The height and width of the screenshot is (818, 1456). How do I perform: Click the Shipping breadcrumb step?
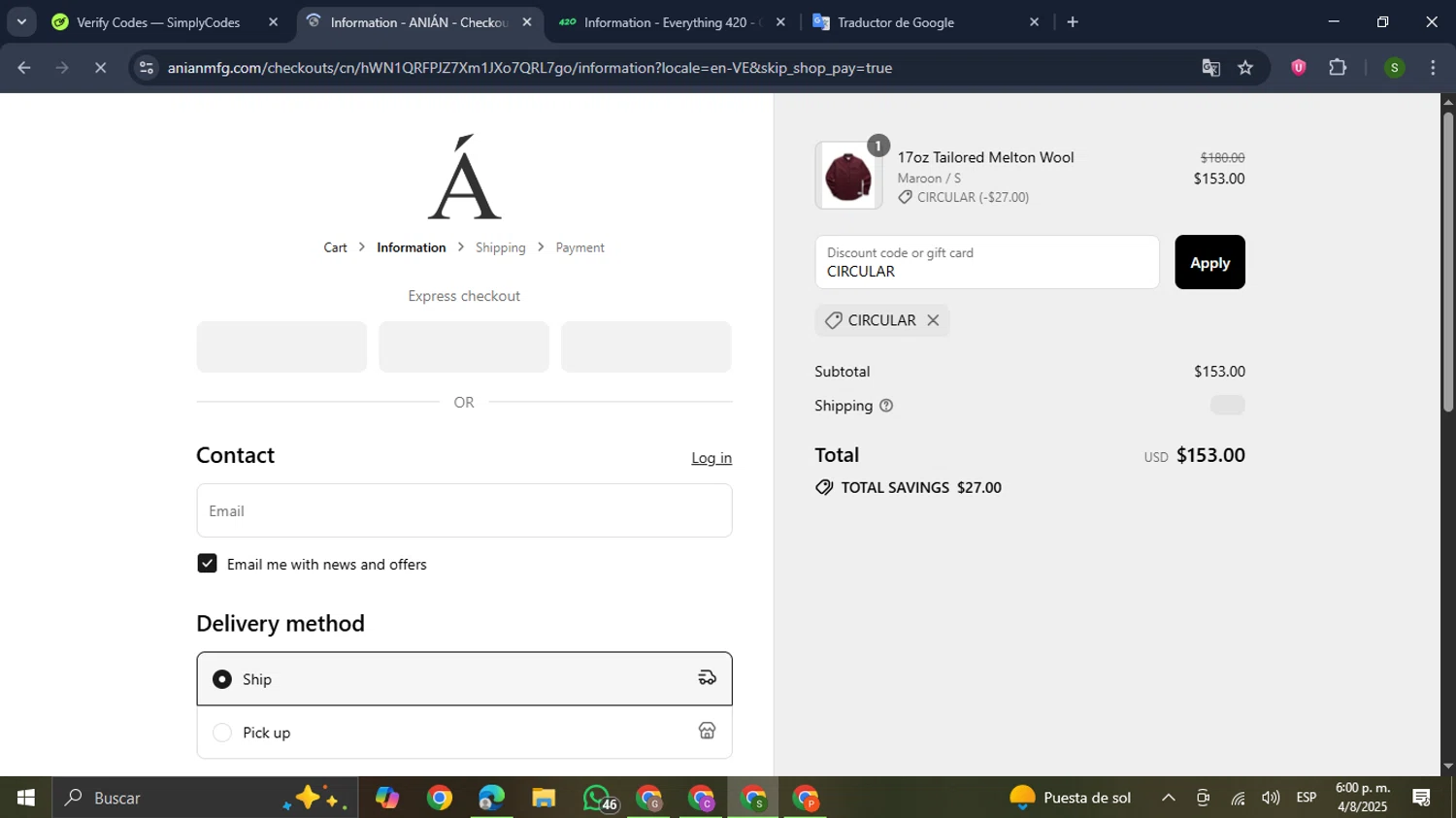(501, 247)
